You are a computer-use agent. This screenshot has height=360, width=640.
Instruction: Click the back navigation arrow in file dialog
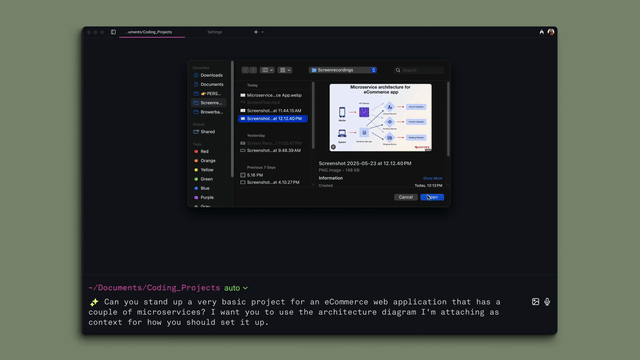(x=245, y=70)
